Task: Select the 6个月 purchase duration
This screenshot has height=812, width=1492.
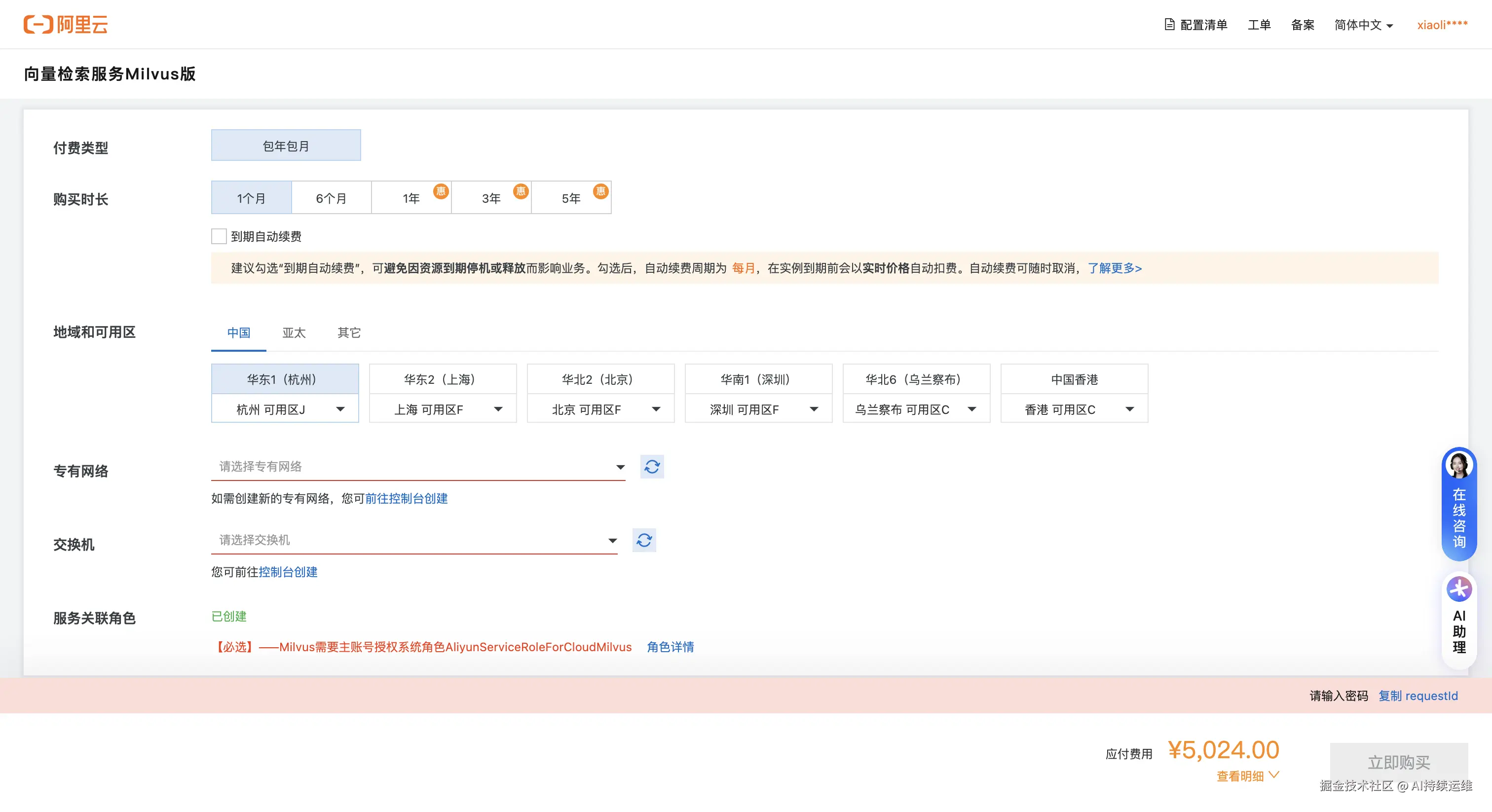Action: pyautogui.click(x=331, y=198)
